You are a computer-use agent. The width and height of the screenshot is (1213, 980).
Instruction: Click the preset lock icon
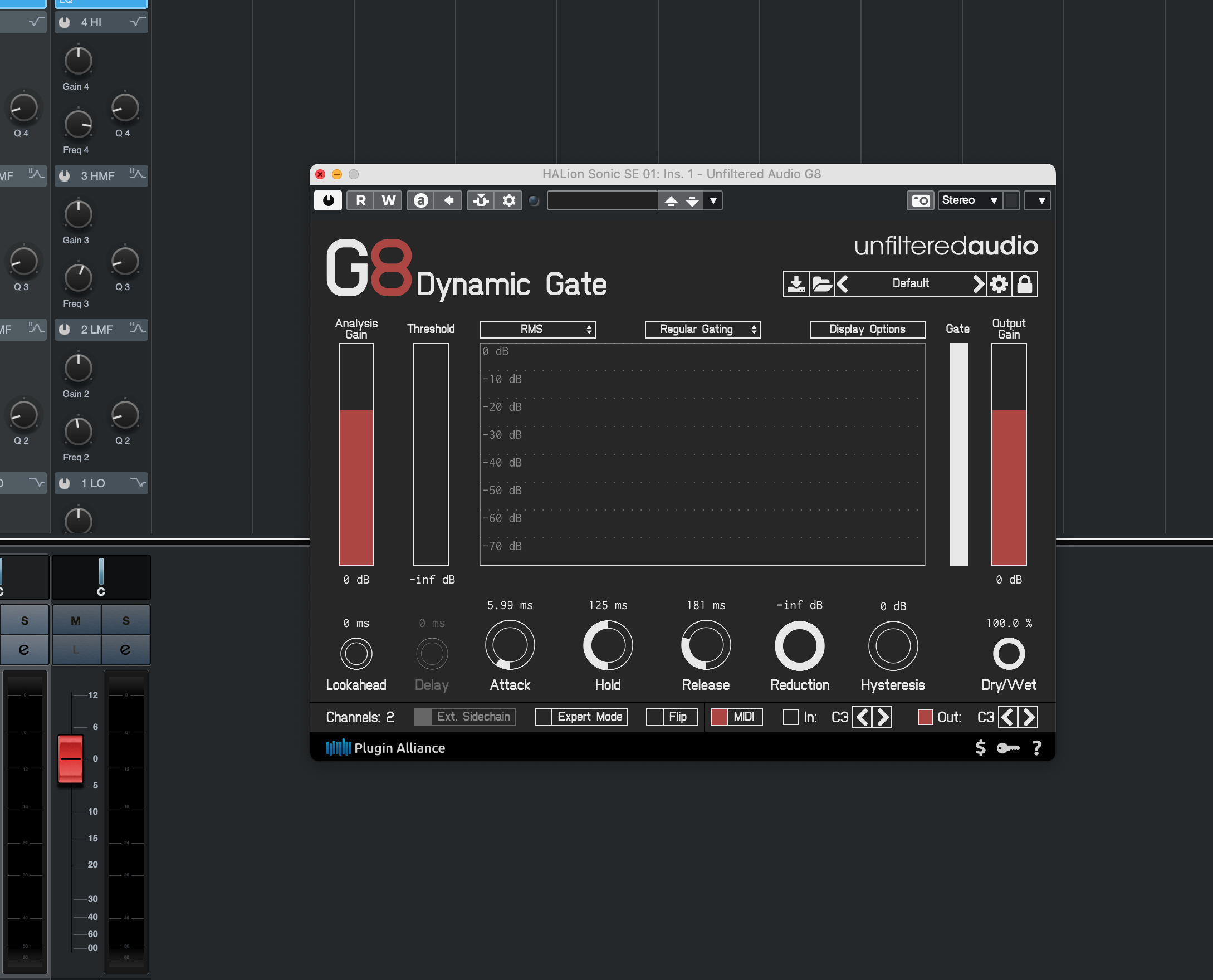click(x=1024, y=283)
